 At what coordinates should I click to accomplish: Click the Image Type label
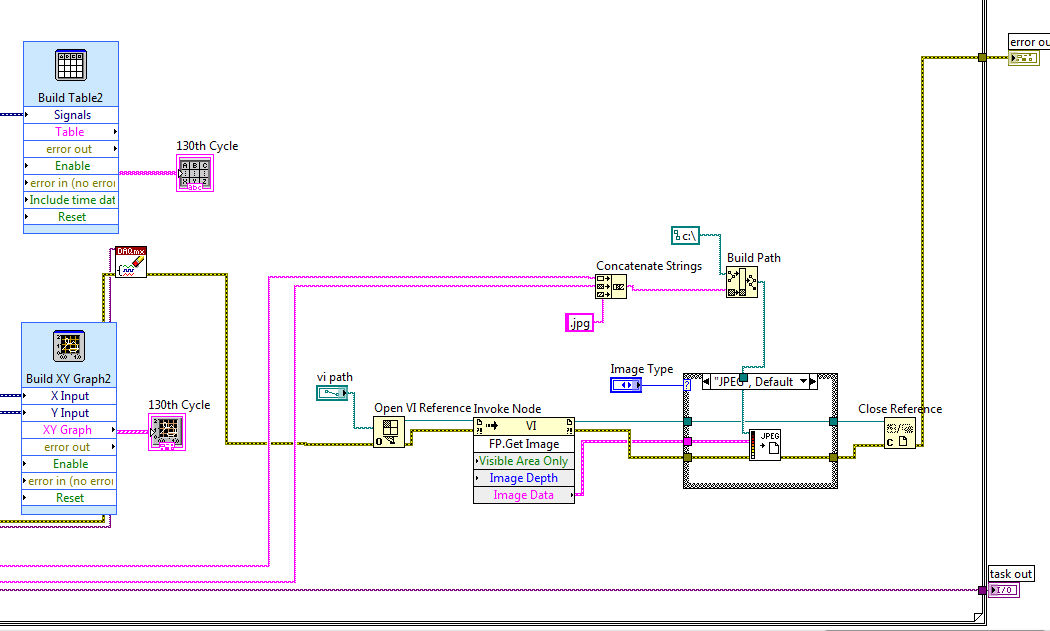(x=642, y=369)
